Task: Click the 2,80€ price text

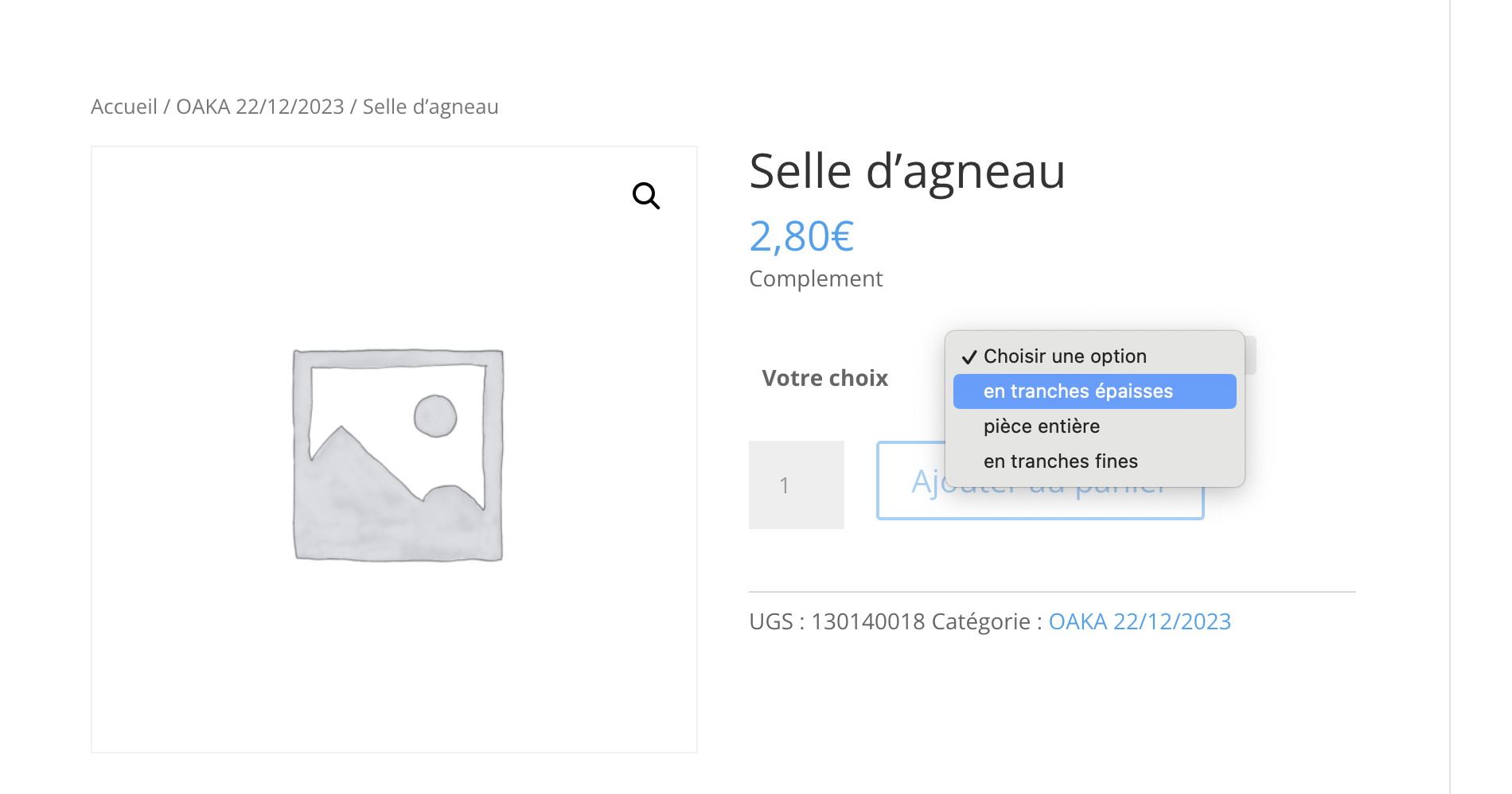Action: [801, 236]
